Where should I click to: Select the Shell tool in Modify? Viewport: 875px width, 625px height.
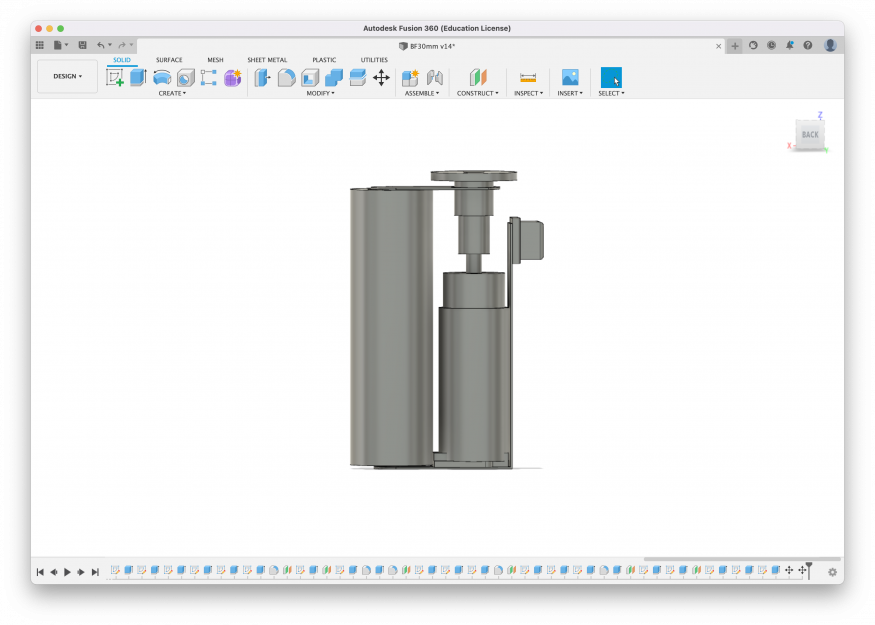click(310, 77)
